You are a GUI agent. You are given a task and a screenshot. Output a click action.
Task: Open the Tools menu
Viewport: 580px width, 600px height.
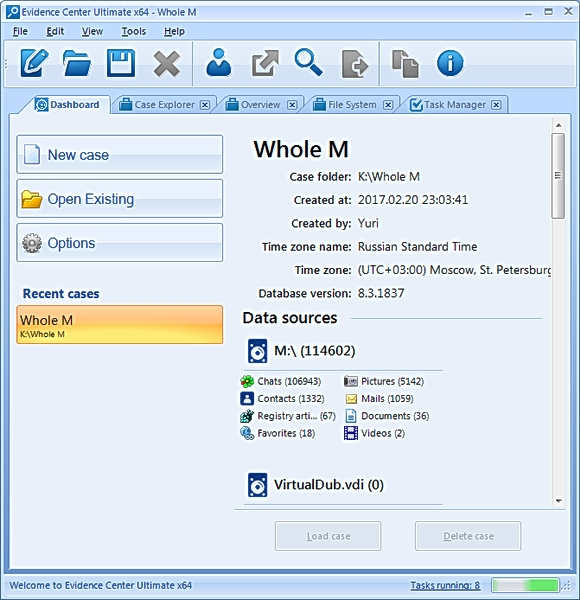pos(134,31)
